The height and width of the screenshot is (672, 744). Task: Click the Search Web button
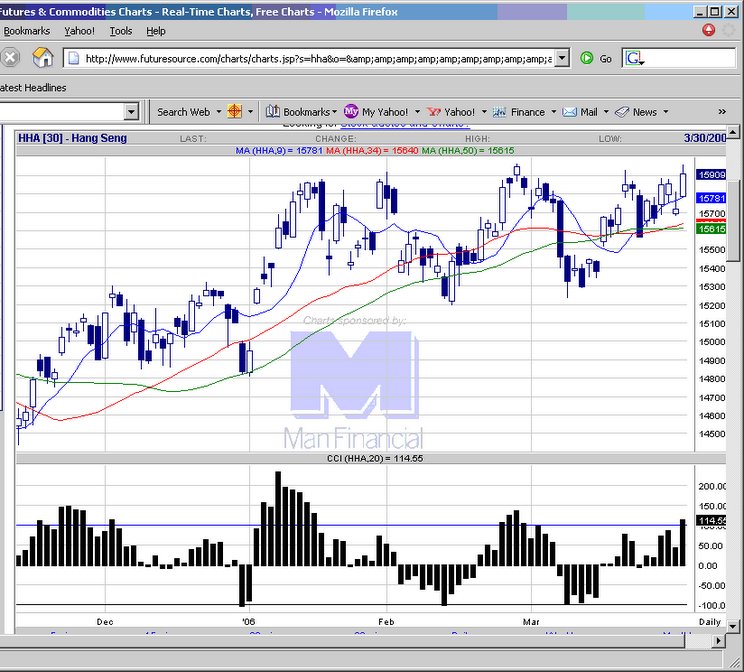[184, 112]
